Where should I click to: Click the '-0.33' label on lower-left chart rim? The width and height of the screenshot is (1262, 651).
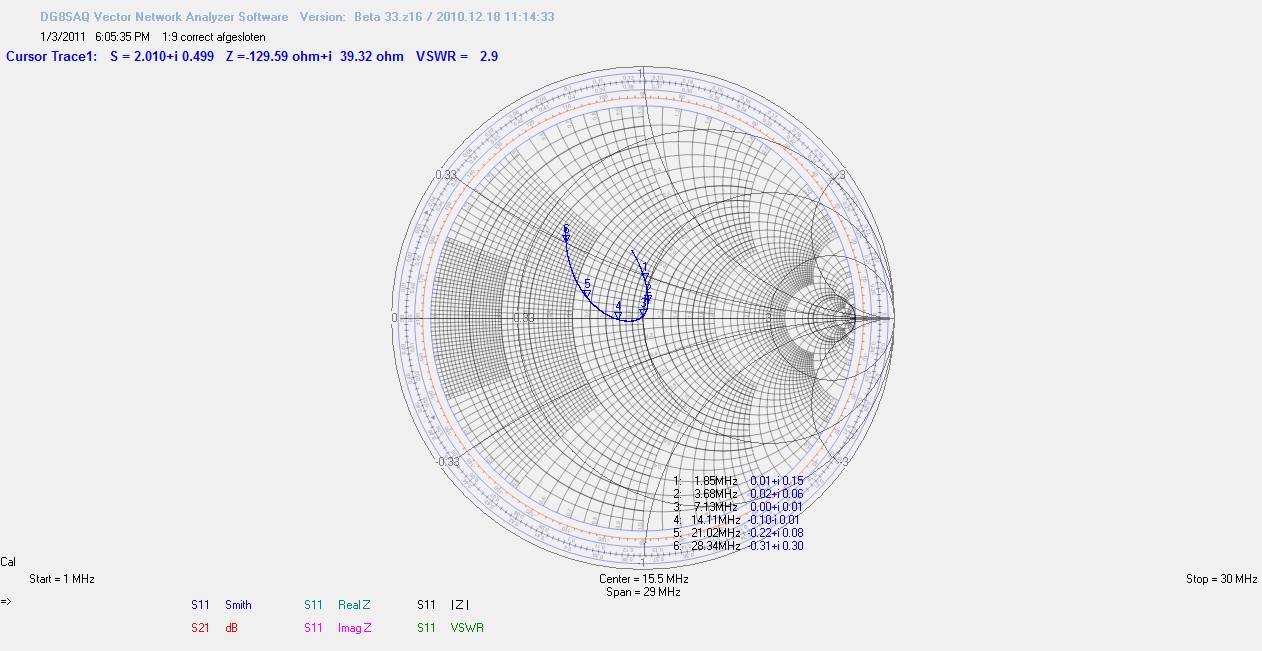(446, 462)
